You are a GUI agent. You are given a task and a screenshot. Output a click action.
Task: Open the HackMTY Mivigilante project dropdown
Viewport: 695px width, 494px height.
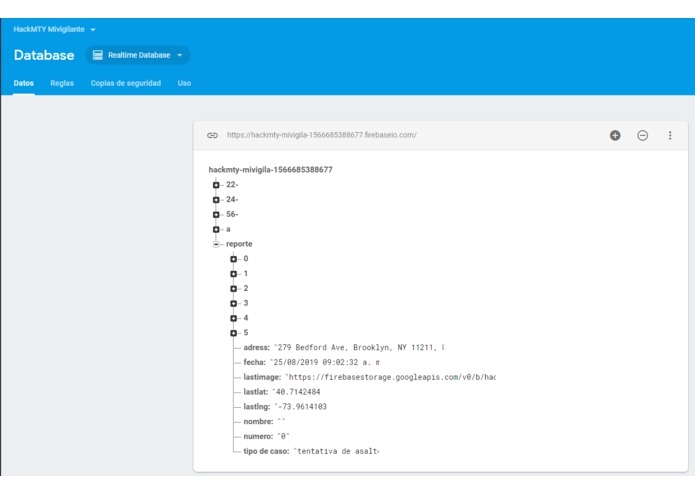(x=54, y=29)
